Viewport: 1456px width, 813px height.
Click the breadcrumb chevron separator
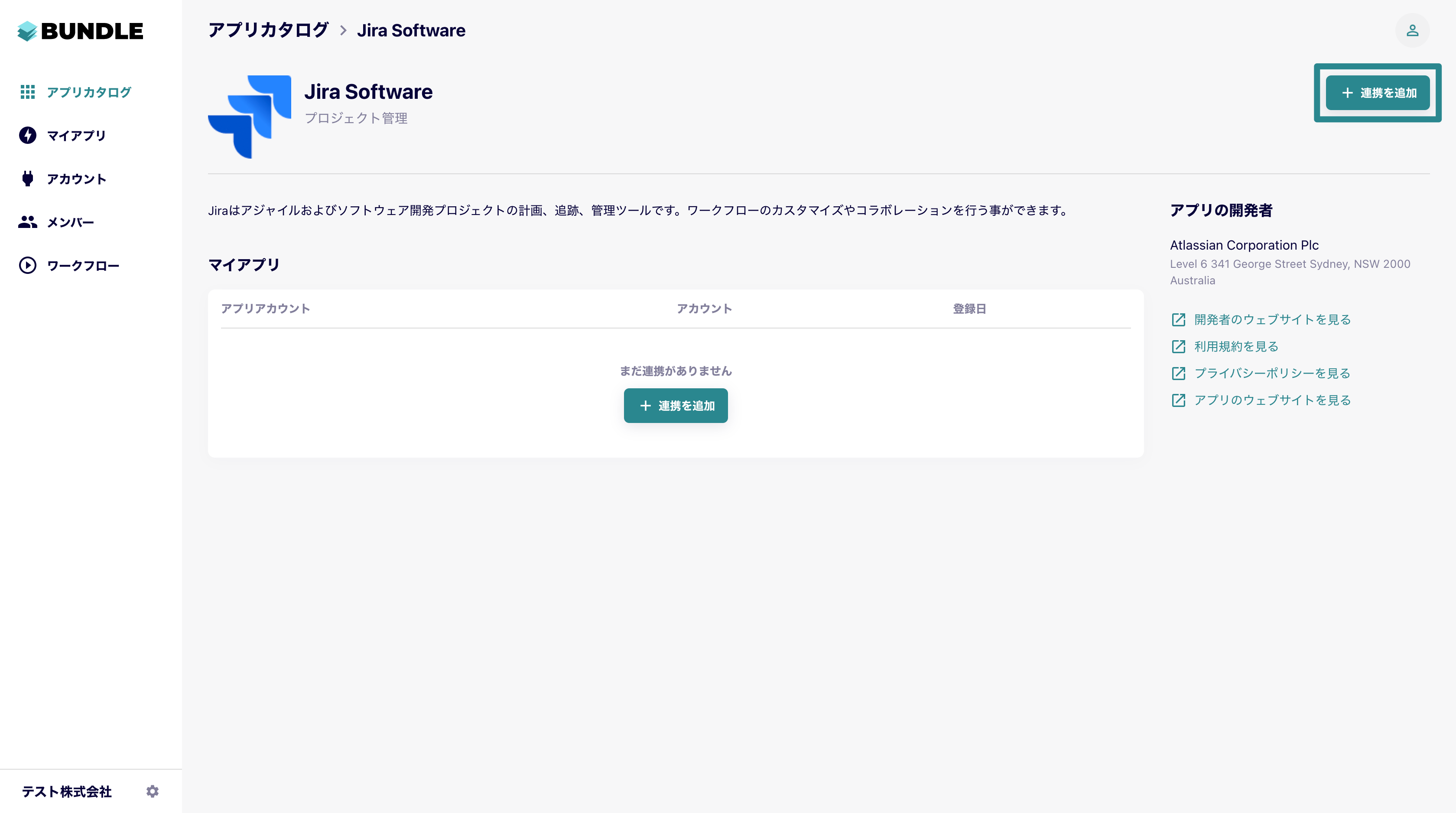[x=343, y=30]
